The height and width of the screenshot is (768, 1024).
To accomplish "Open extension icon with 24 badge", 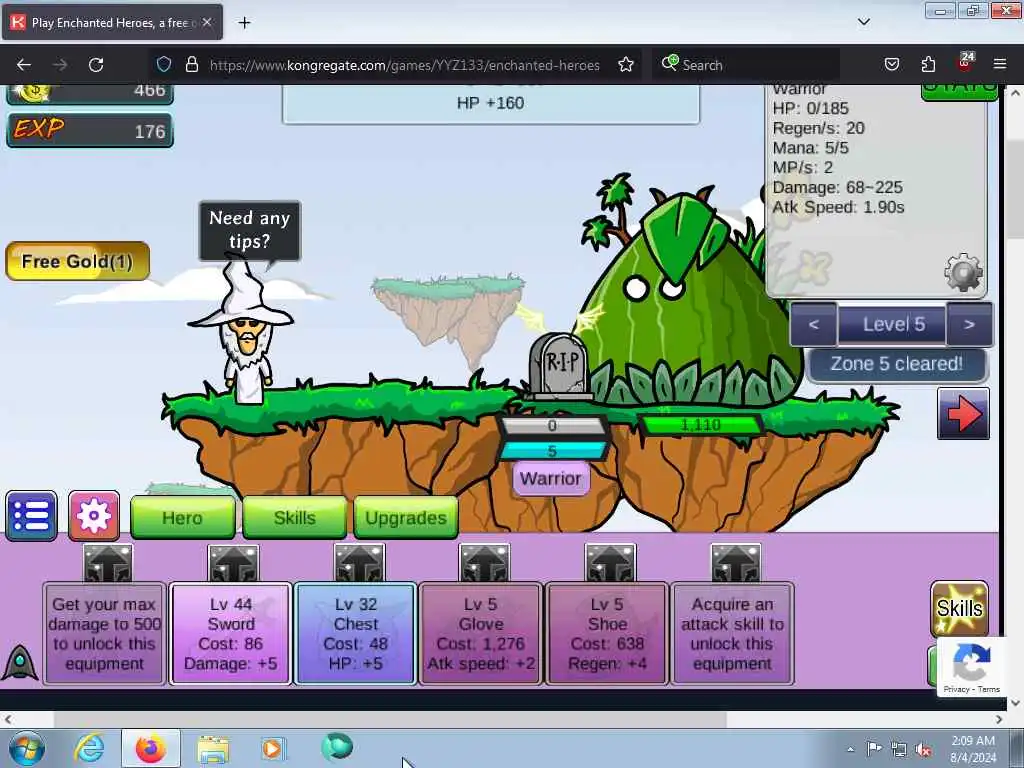I will pos(965,63).
